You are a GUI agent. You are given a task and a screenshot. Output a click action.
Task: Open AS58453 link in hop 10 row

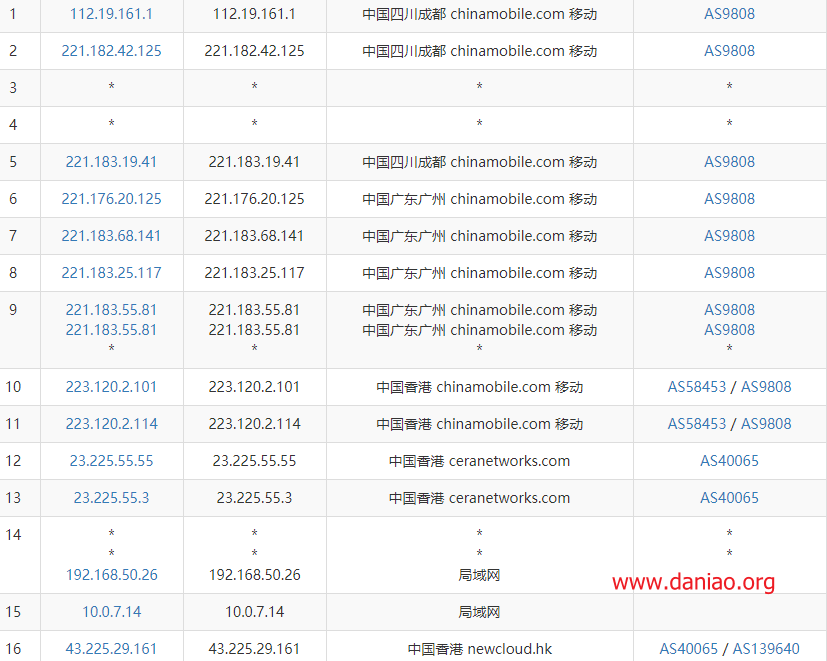point(697,387)
